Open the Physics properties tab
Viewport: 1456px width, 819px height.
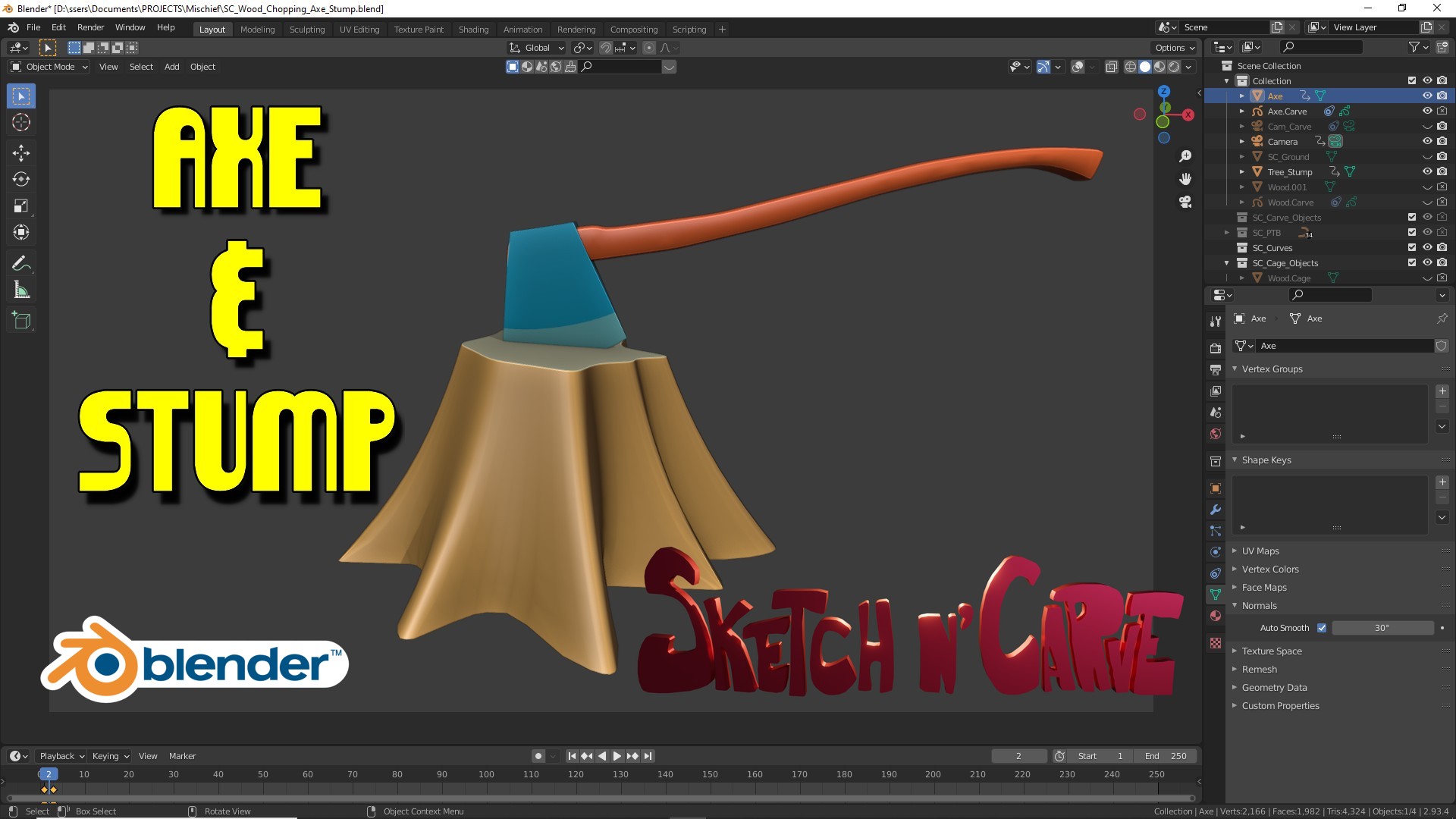1216,552
